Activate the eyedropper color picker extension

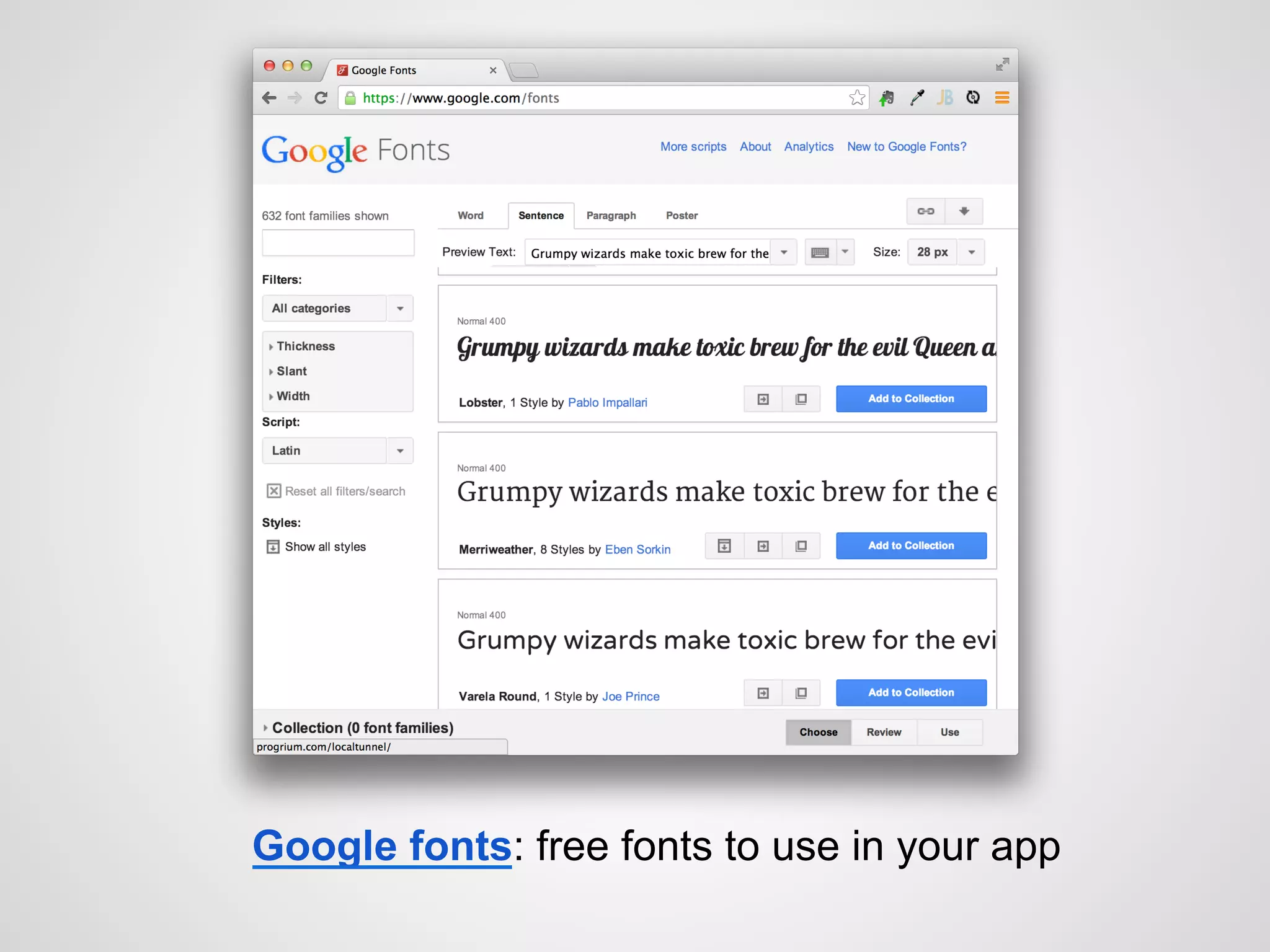pos(917,97)
